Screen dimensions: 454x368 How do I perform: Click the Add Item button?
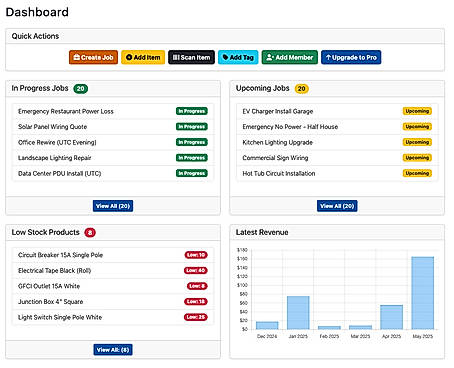point(143,57)
